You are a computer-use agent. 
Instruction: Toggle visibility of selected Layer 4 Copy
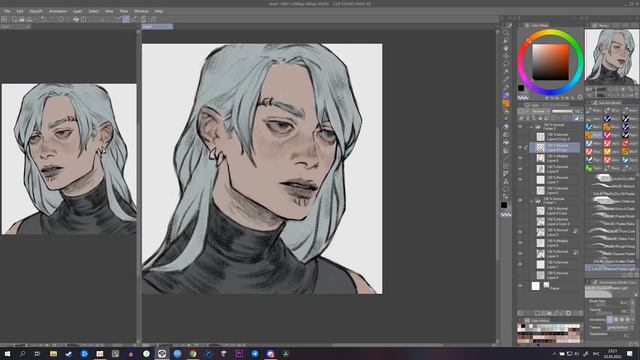tap(520, 147)
